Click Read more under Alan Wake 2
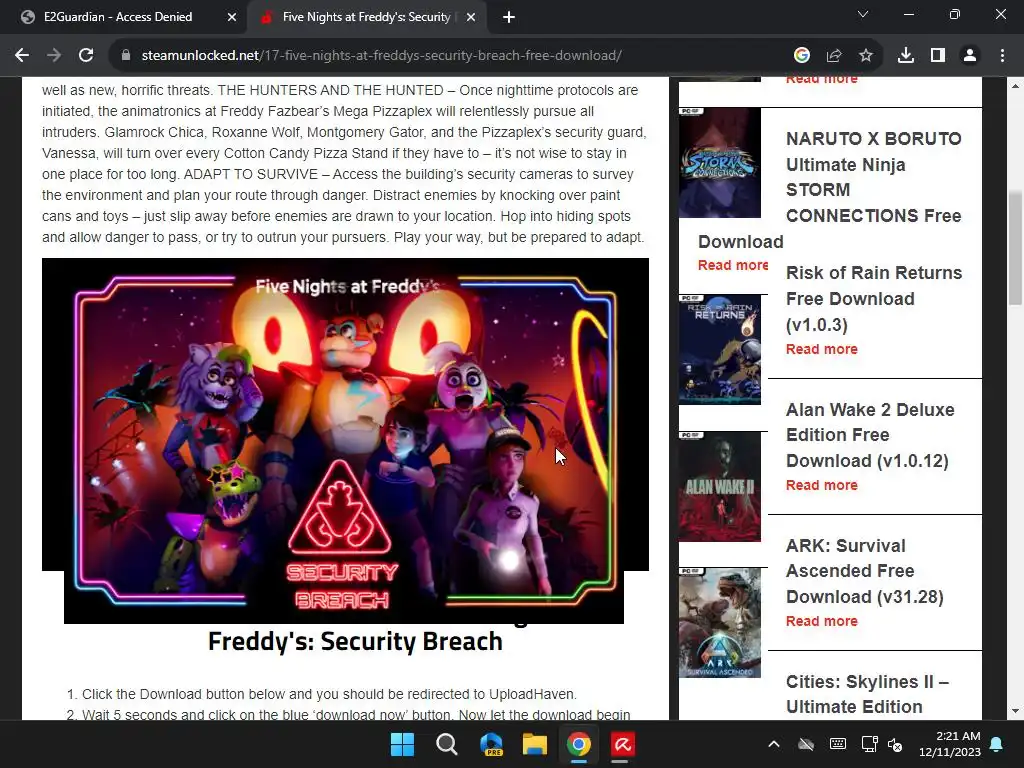1024x768 pixels. coord(822,485)
